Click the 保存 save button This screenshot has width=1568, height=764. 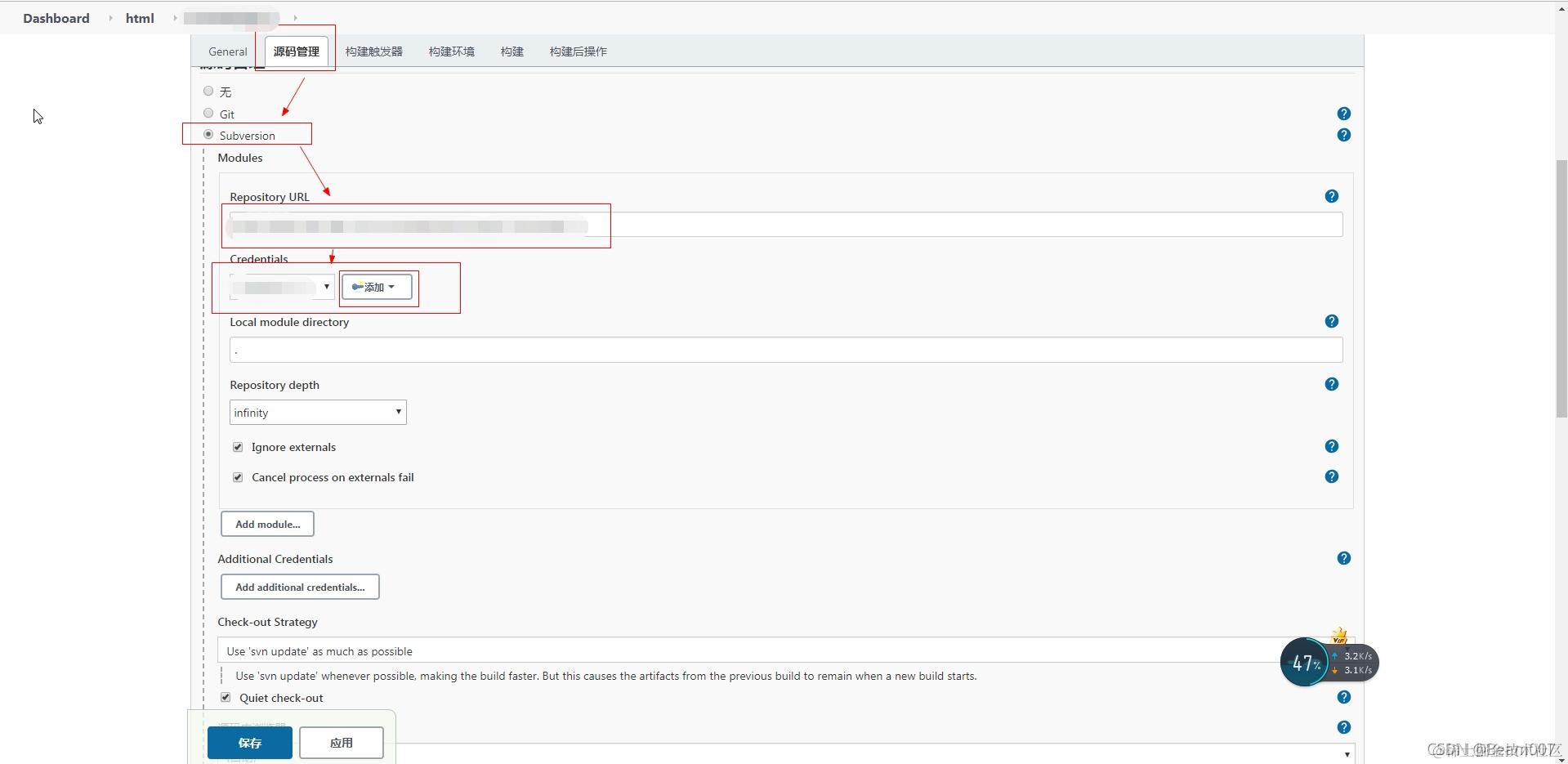pos(250,743)
